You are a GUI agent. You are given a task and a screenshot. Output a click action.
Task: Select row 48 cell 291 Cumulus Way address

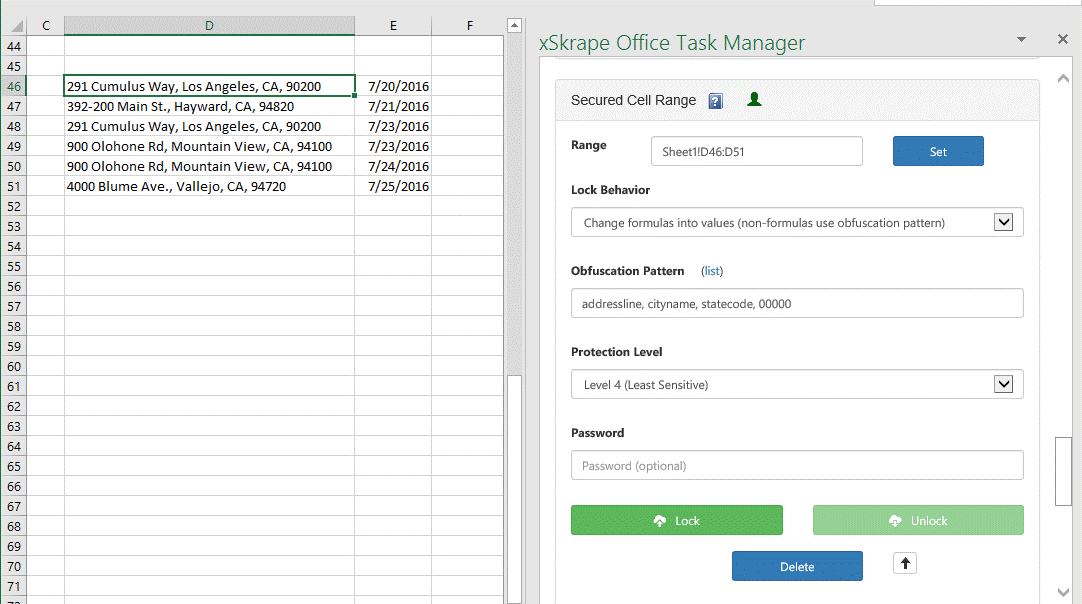(209, 126)
